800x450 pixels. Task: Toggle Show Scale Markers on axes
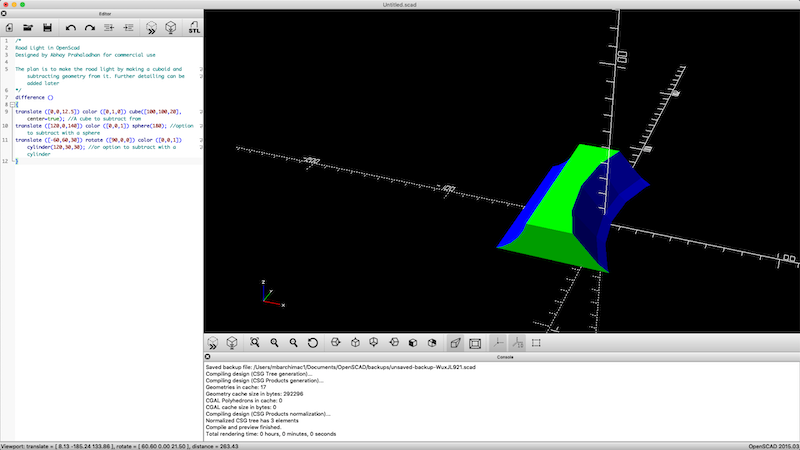(x=517, y=343)
